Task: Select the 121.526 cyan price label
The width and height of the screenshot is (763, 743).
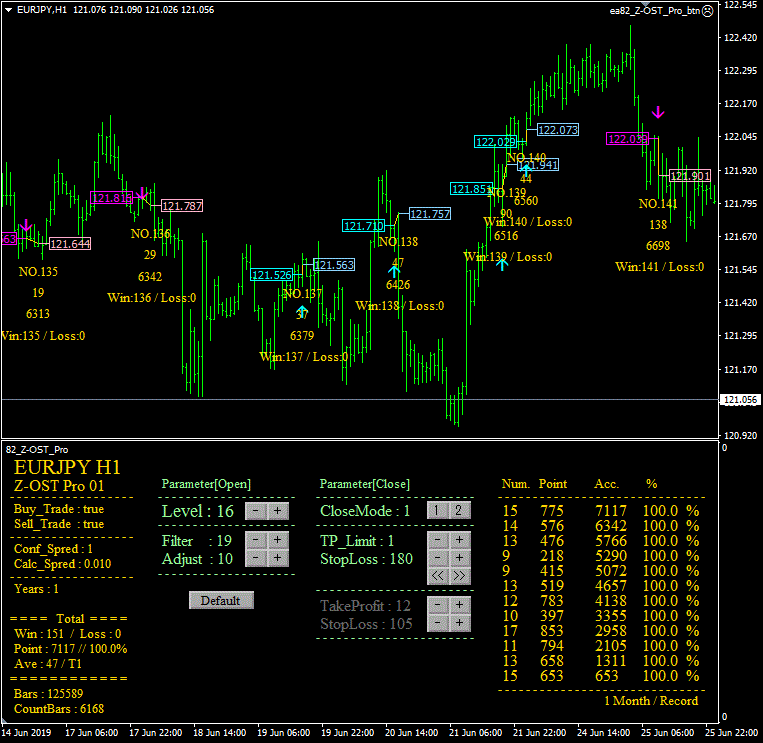Action: [272, 275]
